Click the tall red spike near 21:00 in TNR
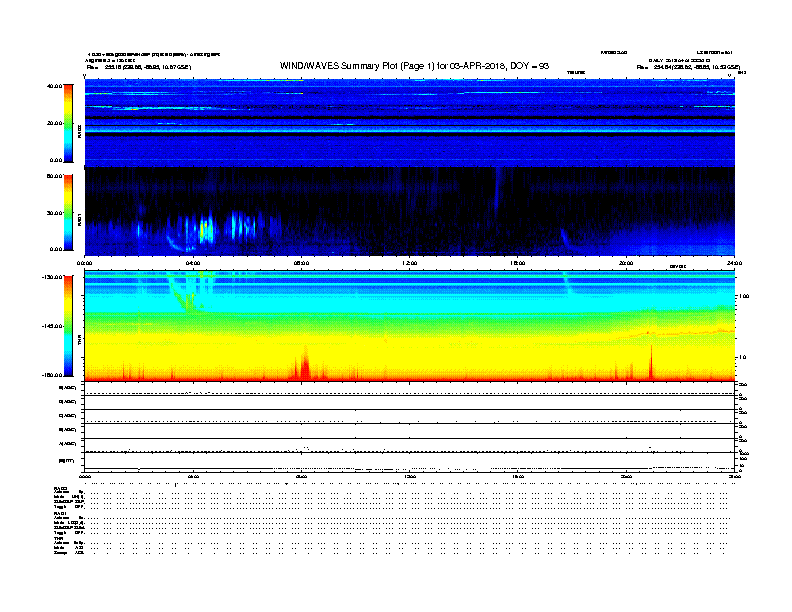The image size is (792, 612). tap(651, 362)
